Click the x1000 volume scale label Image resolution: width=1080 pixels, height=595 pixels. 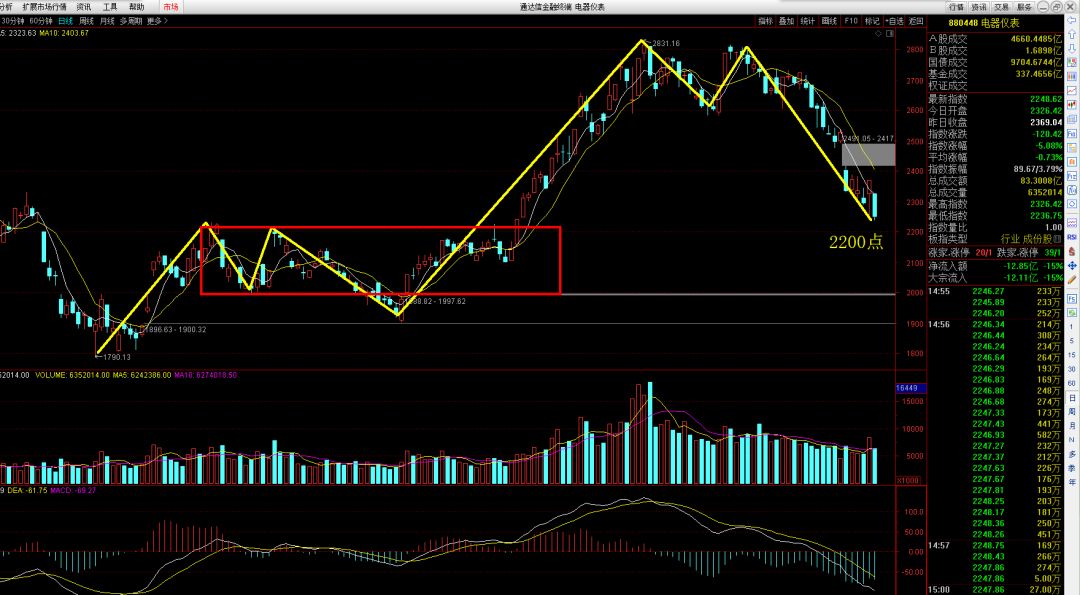pyautogui.click(x=908, y=480)
